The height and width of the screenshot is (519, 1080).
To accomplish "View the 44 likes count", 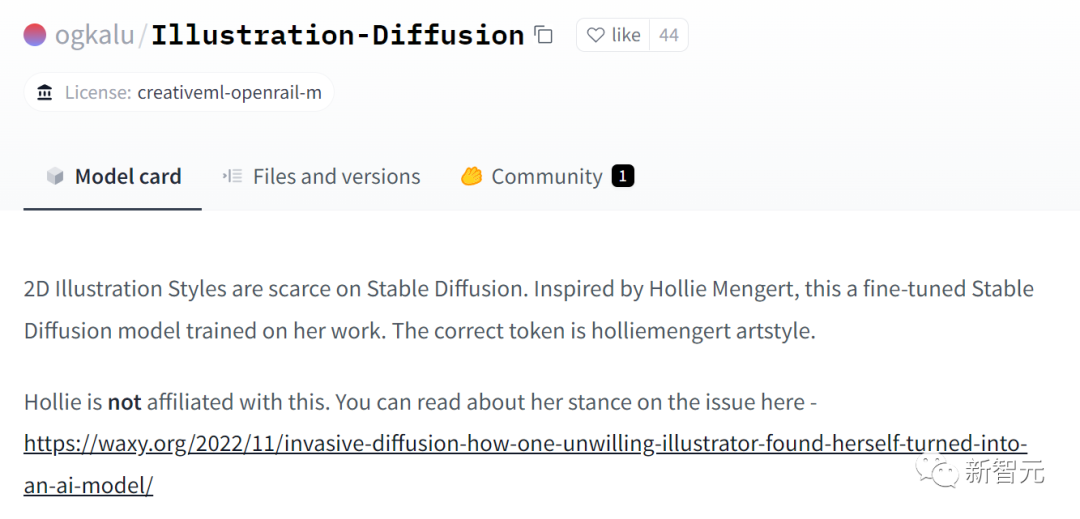I will click(x=668, y=35).
